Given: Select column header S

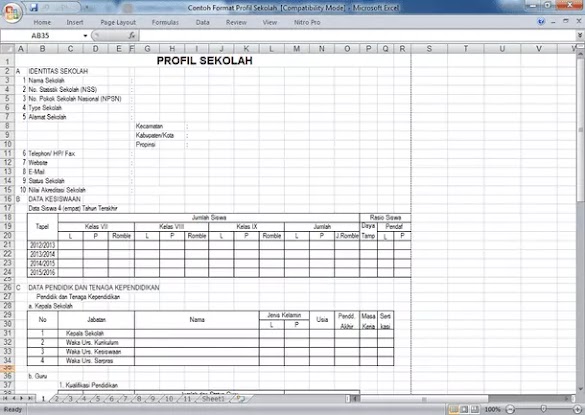Looking at the screenshot, I should click(x=429, y=49).
